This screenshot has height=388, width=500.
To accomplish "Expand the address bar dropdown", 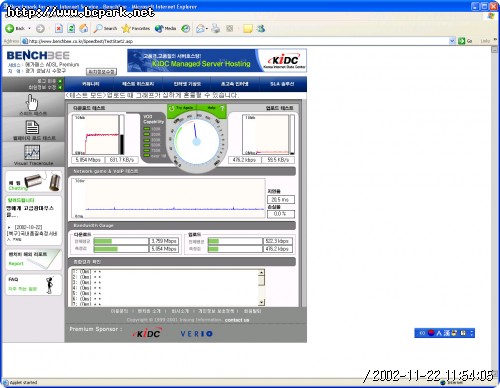I will [x=452, y=41].
